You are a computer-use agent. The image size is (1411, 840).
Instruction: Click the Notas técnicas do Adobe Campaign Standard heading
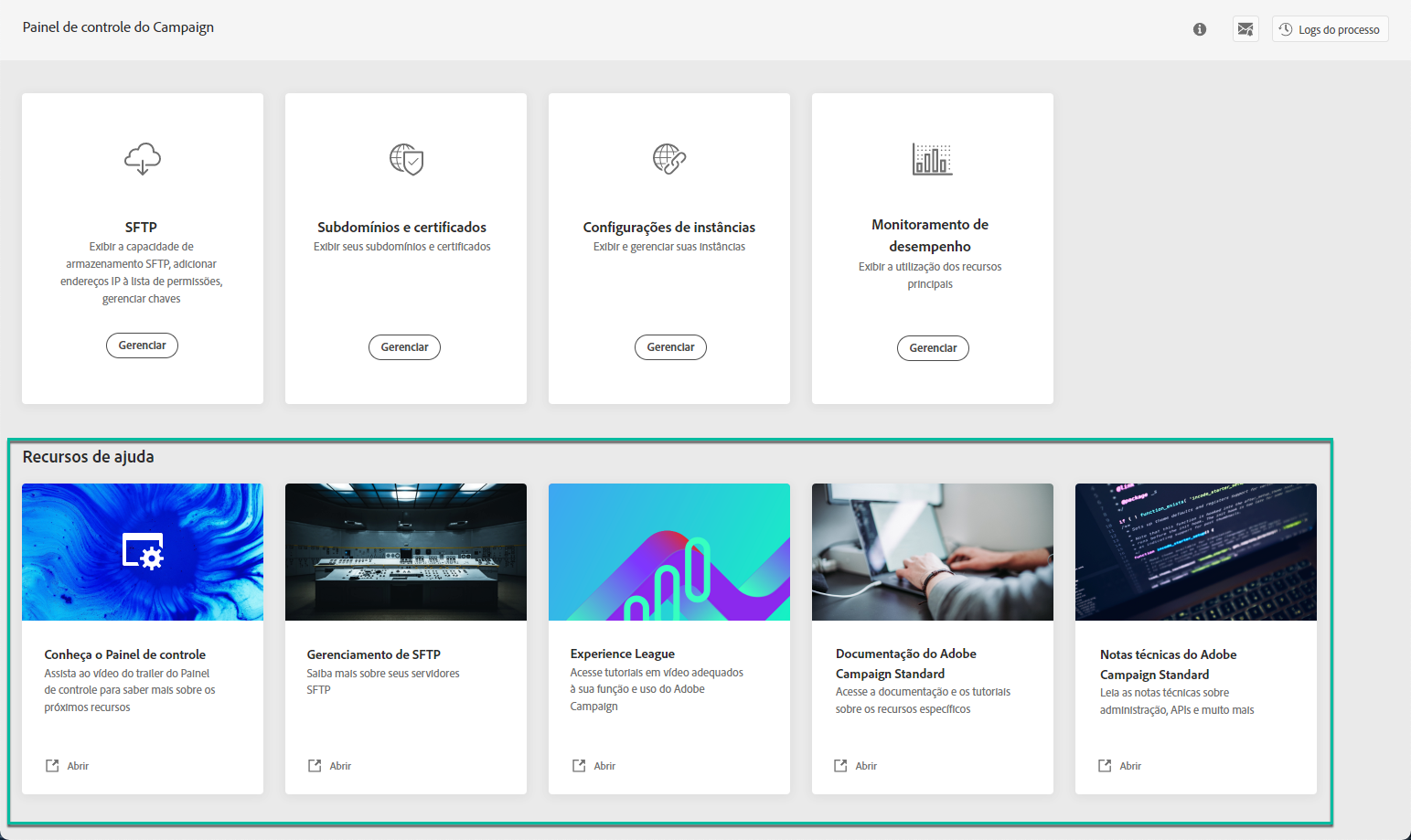[1169, 665]
